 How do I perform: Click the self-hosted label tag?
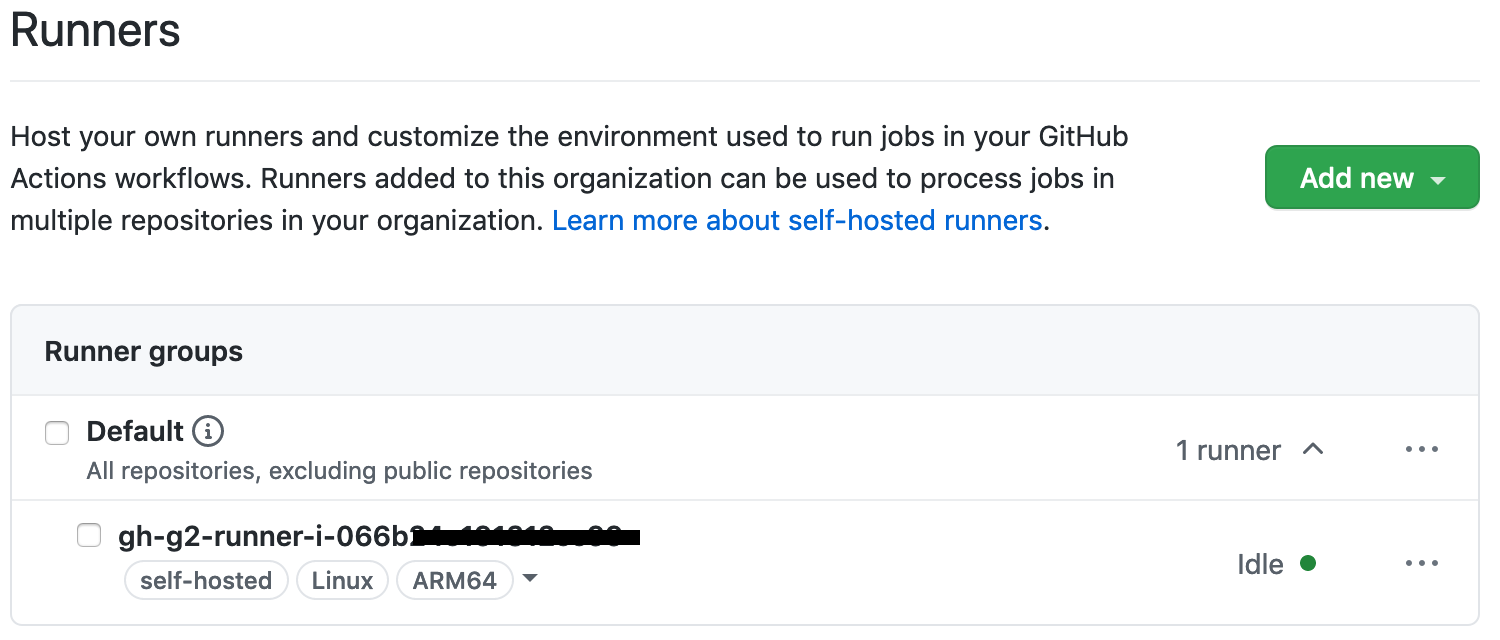pyautogui.click(x=206, y=581)
